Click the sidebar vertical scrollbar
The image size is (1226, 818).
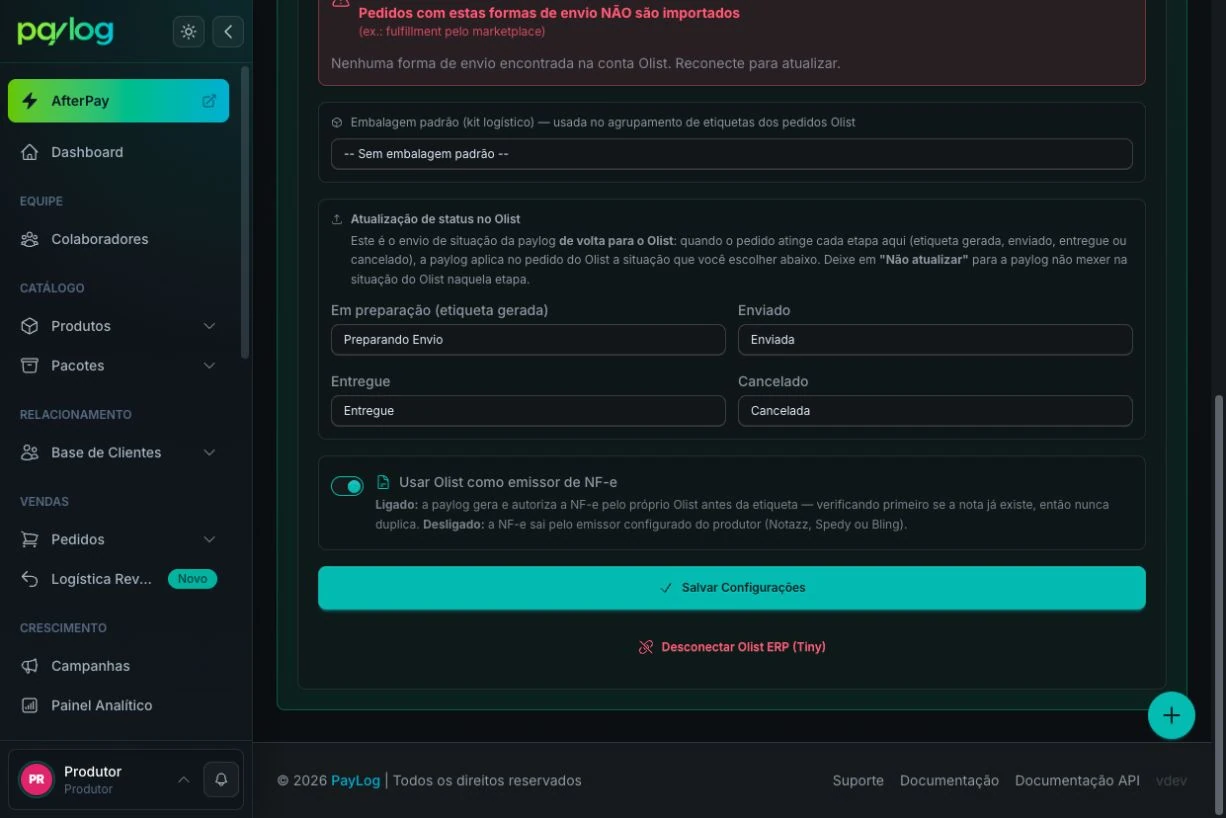246,212
